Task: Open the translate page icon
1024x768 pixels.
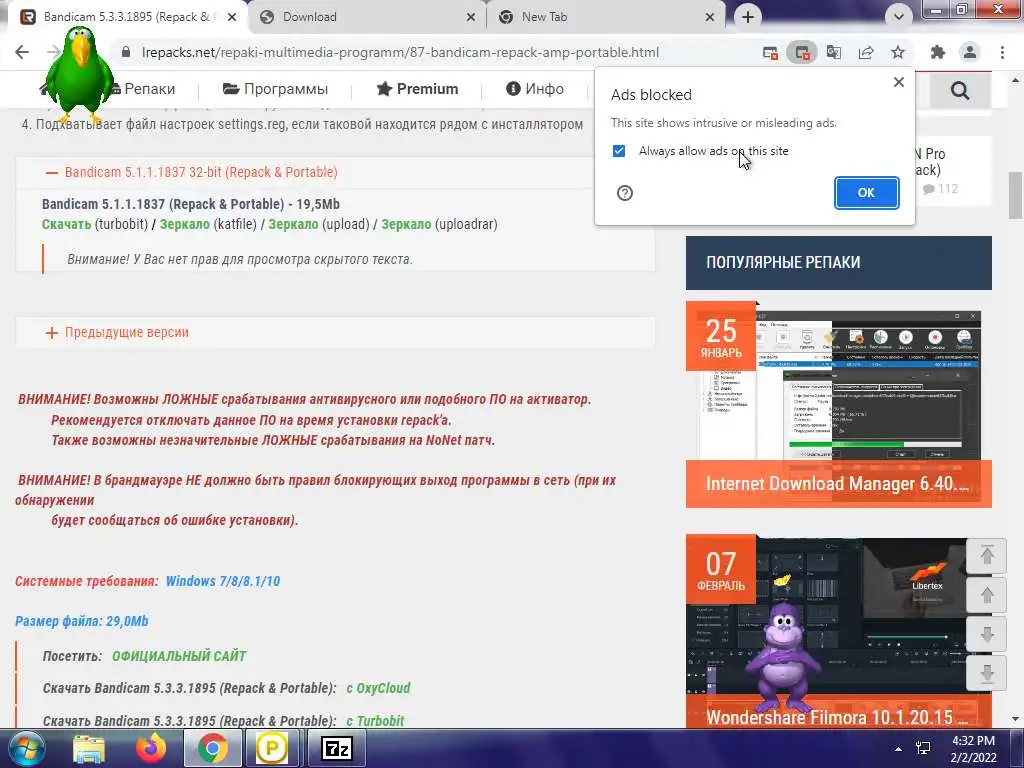Action: [x=834, y=53]
